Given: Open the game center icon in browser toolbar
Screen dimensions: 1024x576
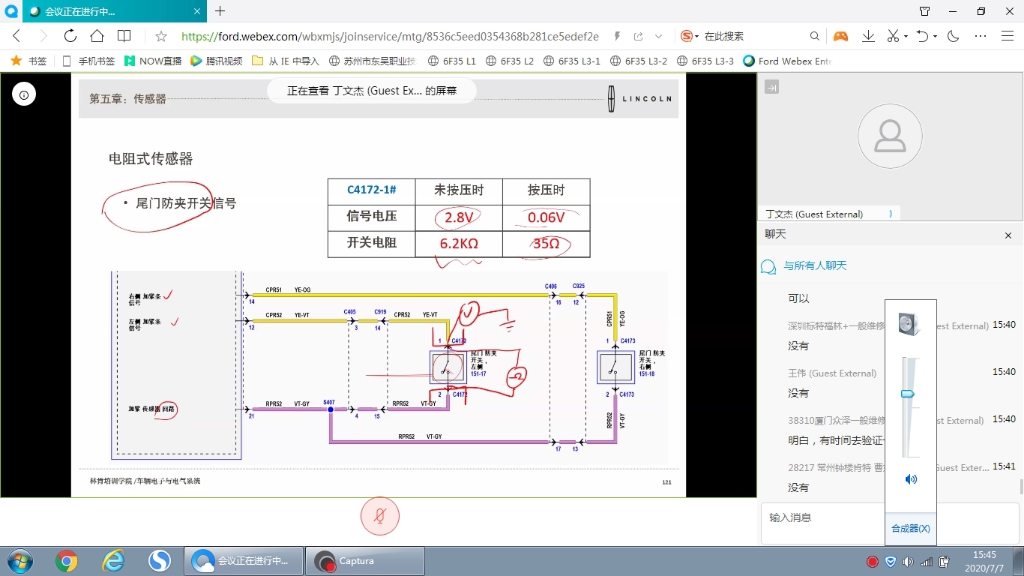Looking at the screenshot, I should [840, 36].
